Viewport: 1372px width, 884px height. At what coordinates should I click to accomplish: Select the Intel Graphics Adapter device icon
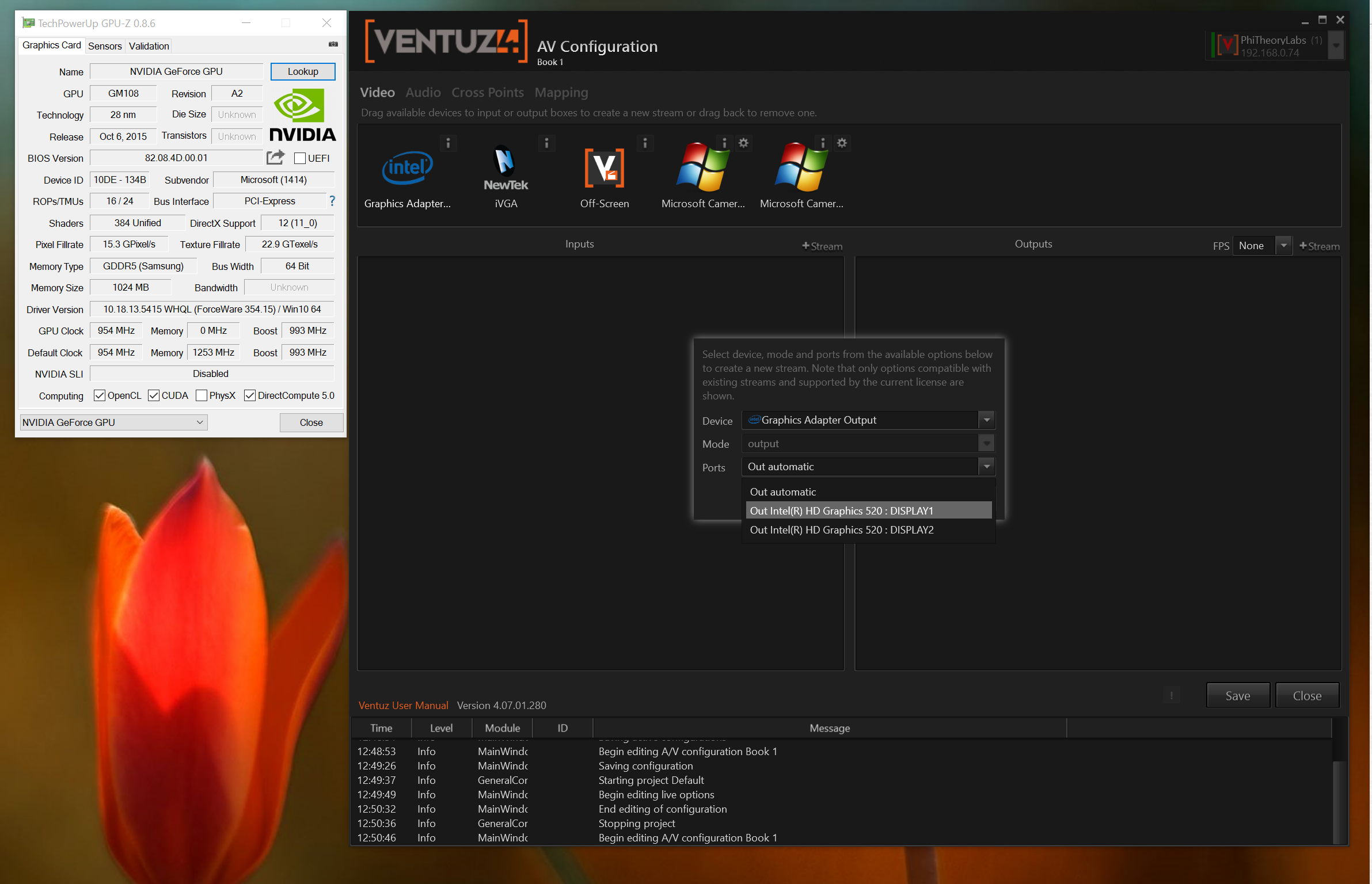[x=407, y=168]
